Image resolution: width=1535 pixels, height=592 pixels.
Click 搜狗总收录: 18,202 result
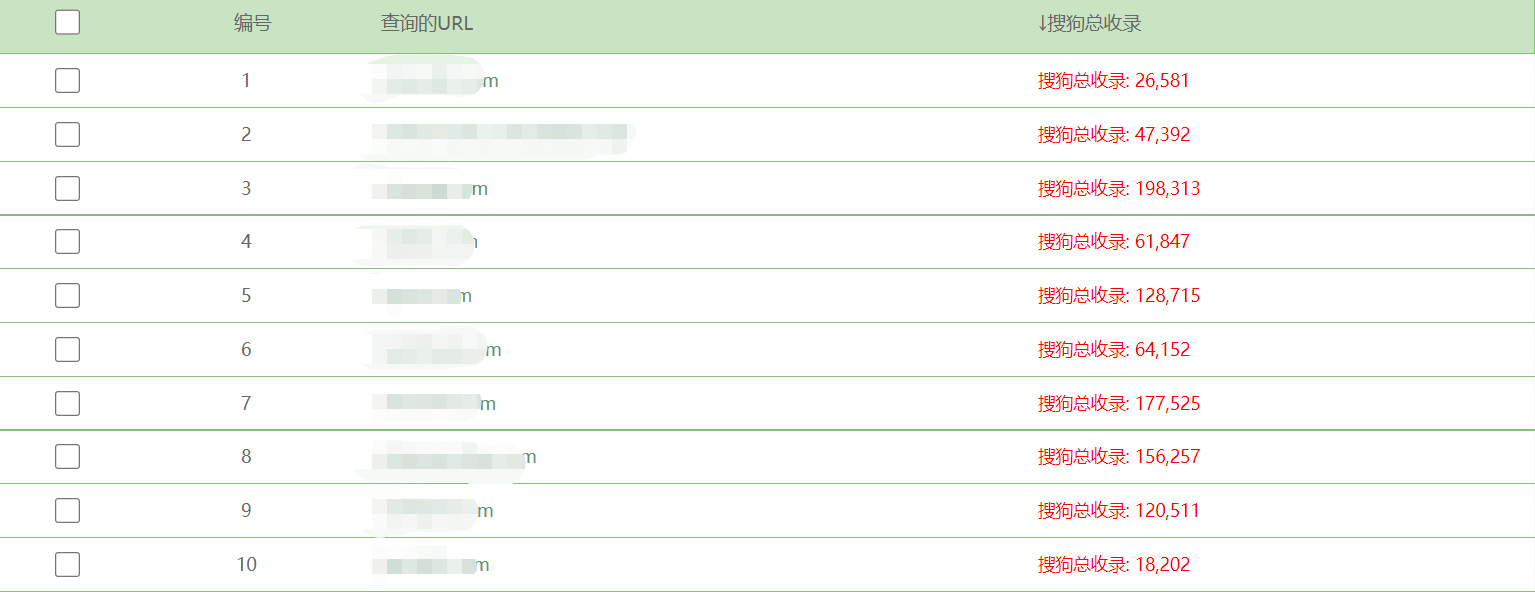coord(1114,564)
